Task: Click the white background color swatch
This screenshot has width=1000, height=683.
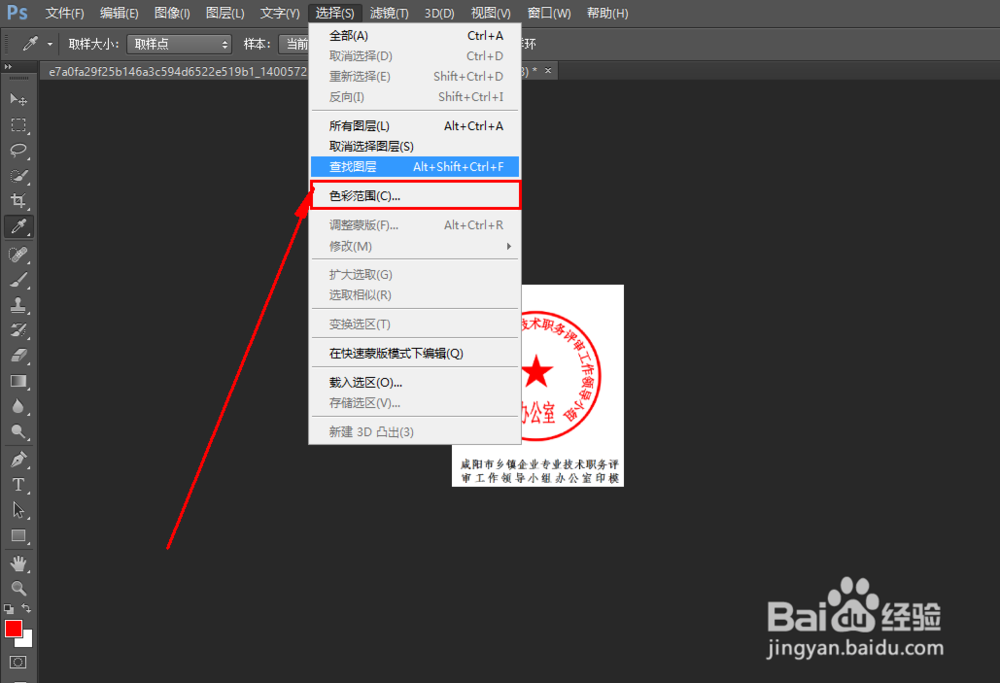Action: [x=27, y=640]
